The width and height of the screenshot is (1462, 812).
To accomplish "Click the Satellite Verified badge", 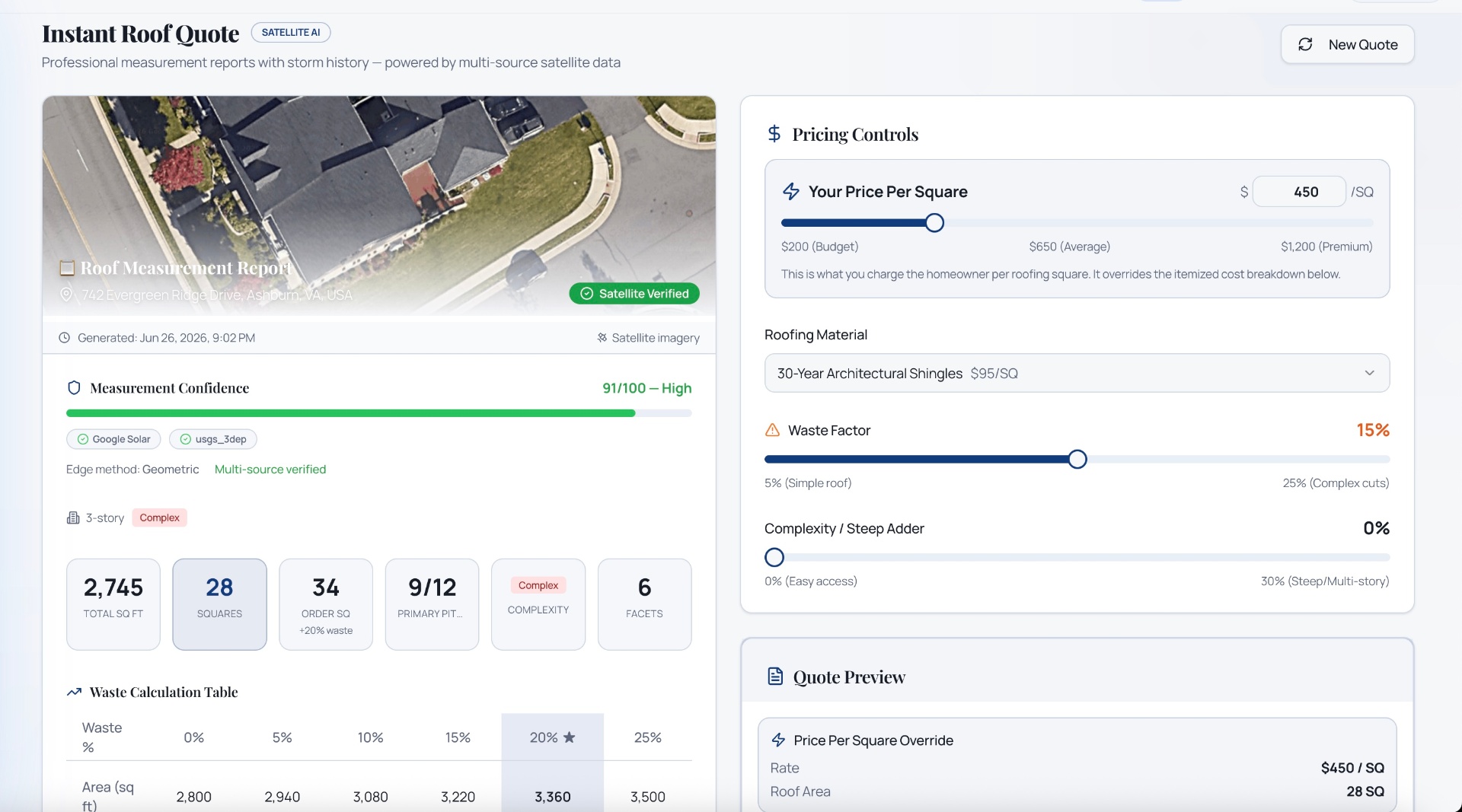I will coord(634,294).
